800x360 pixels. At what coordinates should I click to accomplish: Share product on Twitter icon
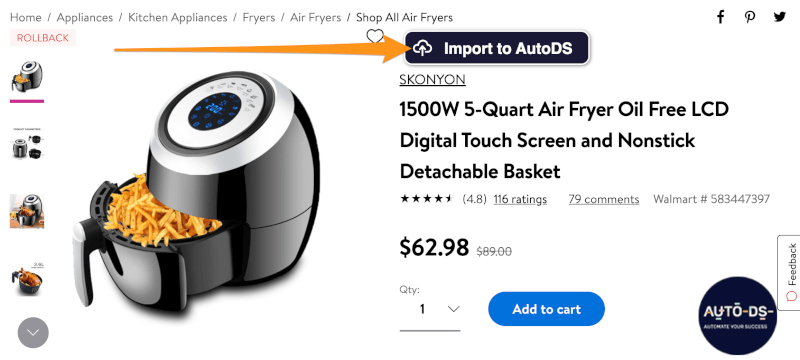(780, 17)
